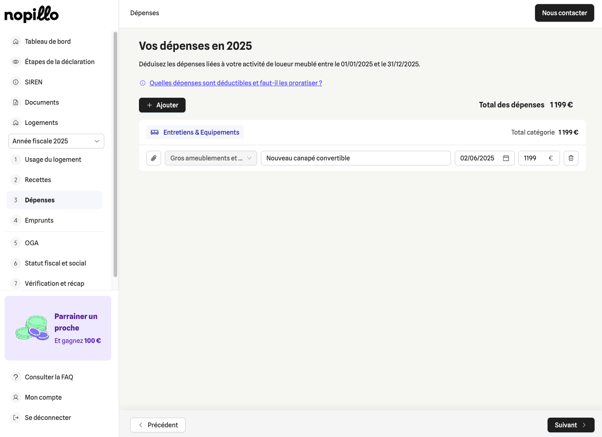Open Parrainer un proche referral banner
Screen dimensions: 602x437
[58, 328]
